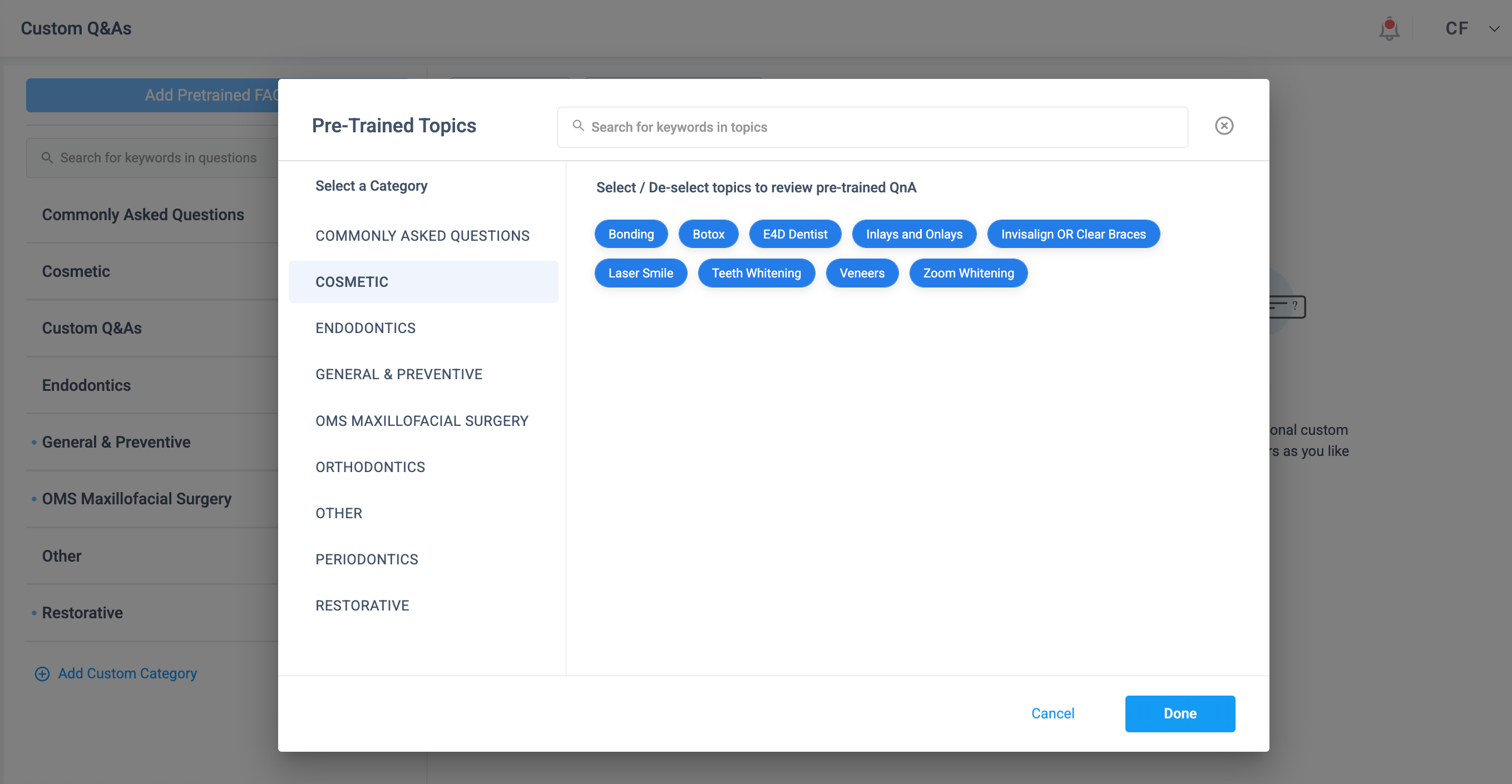Image resolution: width=1512 pixels, height=784 pixels.
Task: Select COMMONLY ASKED QUESTIONS category
Action: (x=422, y=236)
